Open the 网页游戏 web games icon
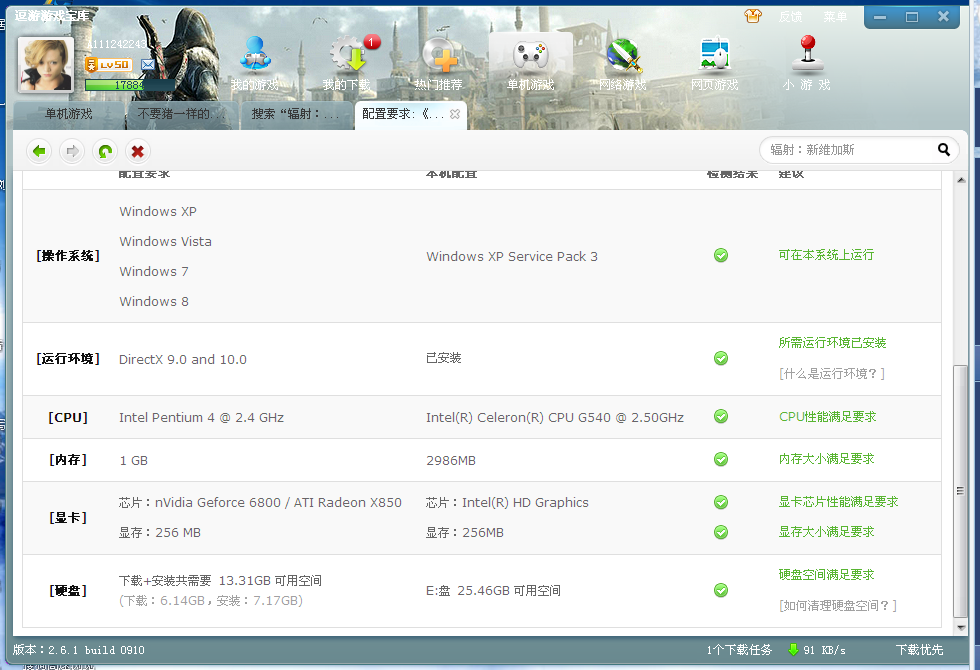This screenshot has width=980, height=670. 715,54
